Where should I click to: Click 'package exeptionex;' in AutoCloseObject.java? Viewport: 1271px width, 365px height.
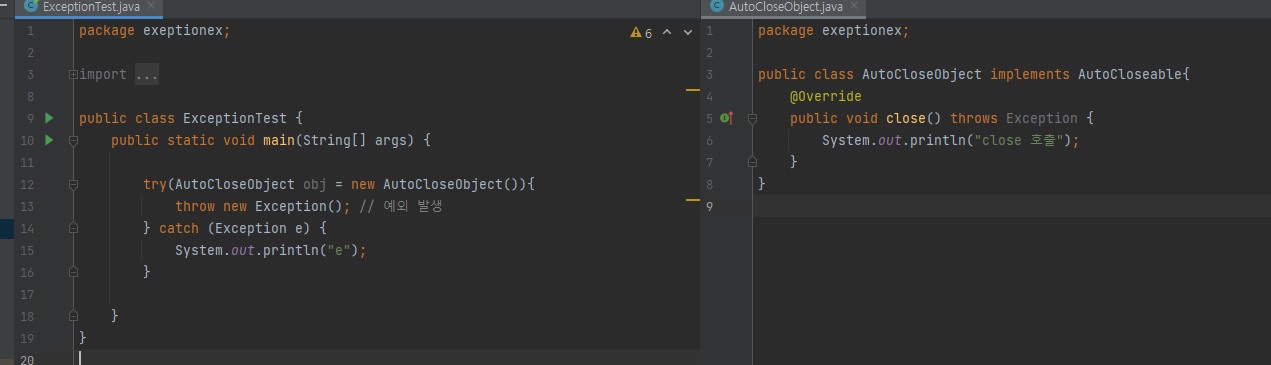tap(834, 31)
